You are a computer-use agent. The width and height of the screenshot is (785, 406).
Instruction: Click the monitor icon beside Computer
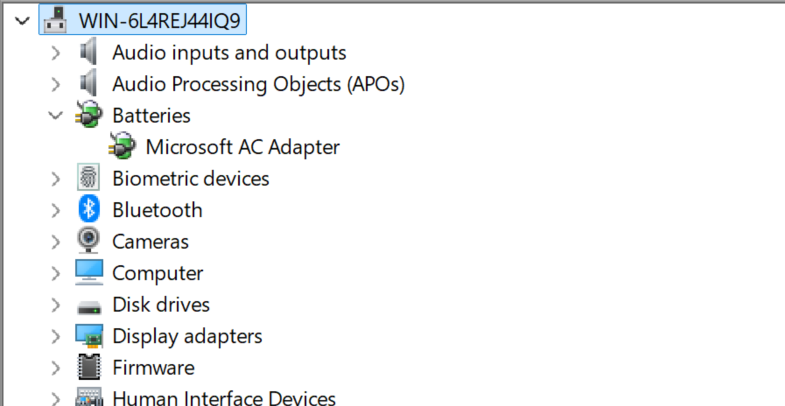(x=89, y=273)
